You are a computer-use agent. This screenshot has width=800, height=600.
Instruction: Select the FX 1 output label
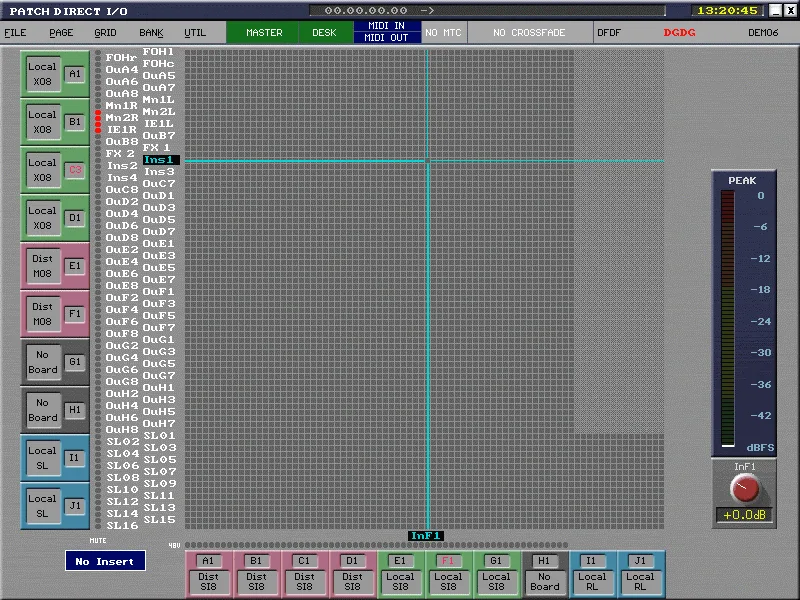coord(156,147)
